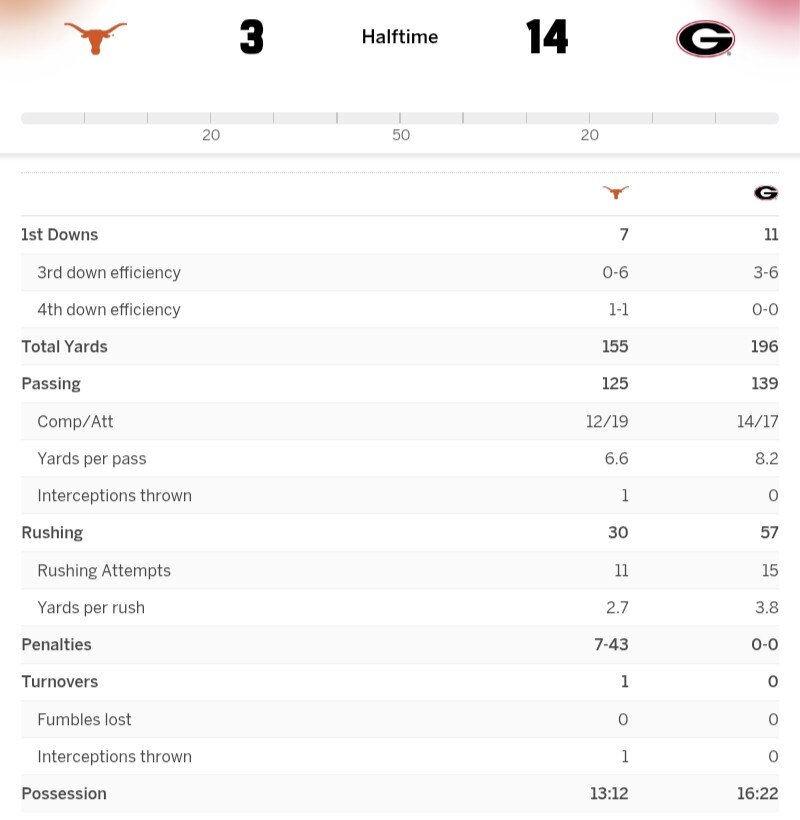800x820 pixels.
Task: Click the Rushing category row
Action: (x=52, y=533)
